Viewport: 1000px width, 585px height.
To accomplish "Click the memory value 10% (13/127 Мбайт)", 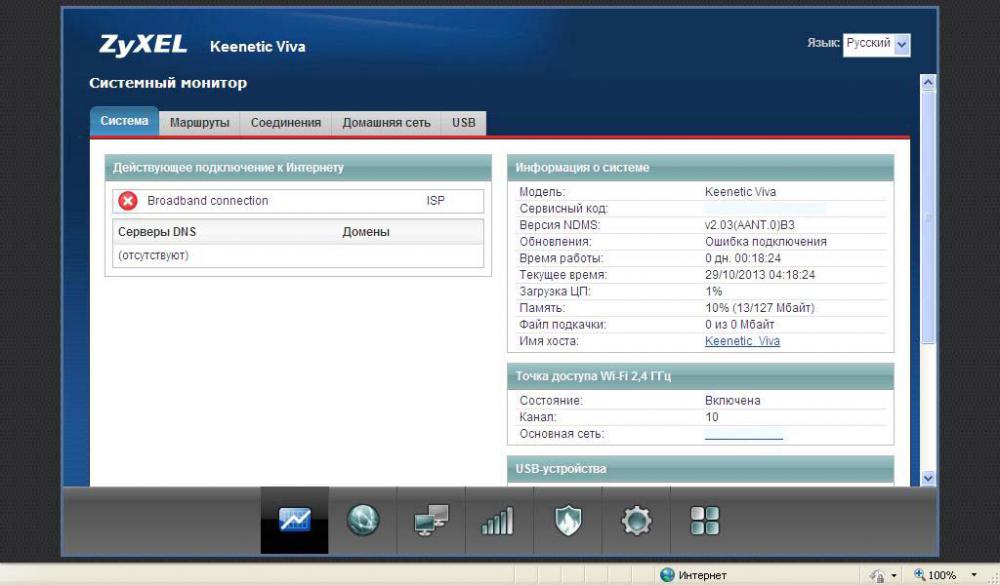I will tap(760, 308).
